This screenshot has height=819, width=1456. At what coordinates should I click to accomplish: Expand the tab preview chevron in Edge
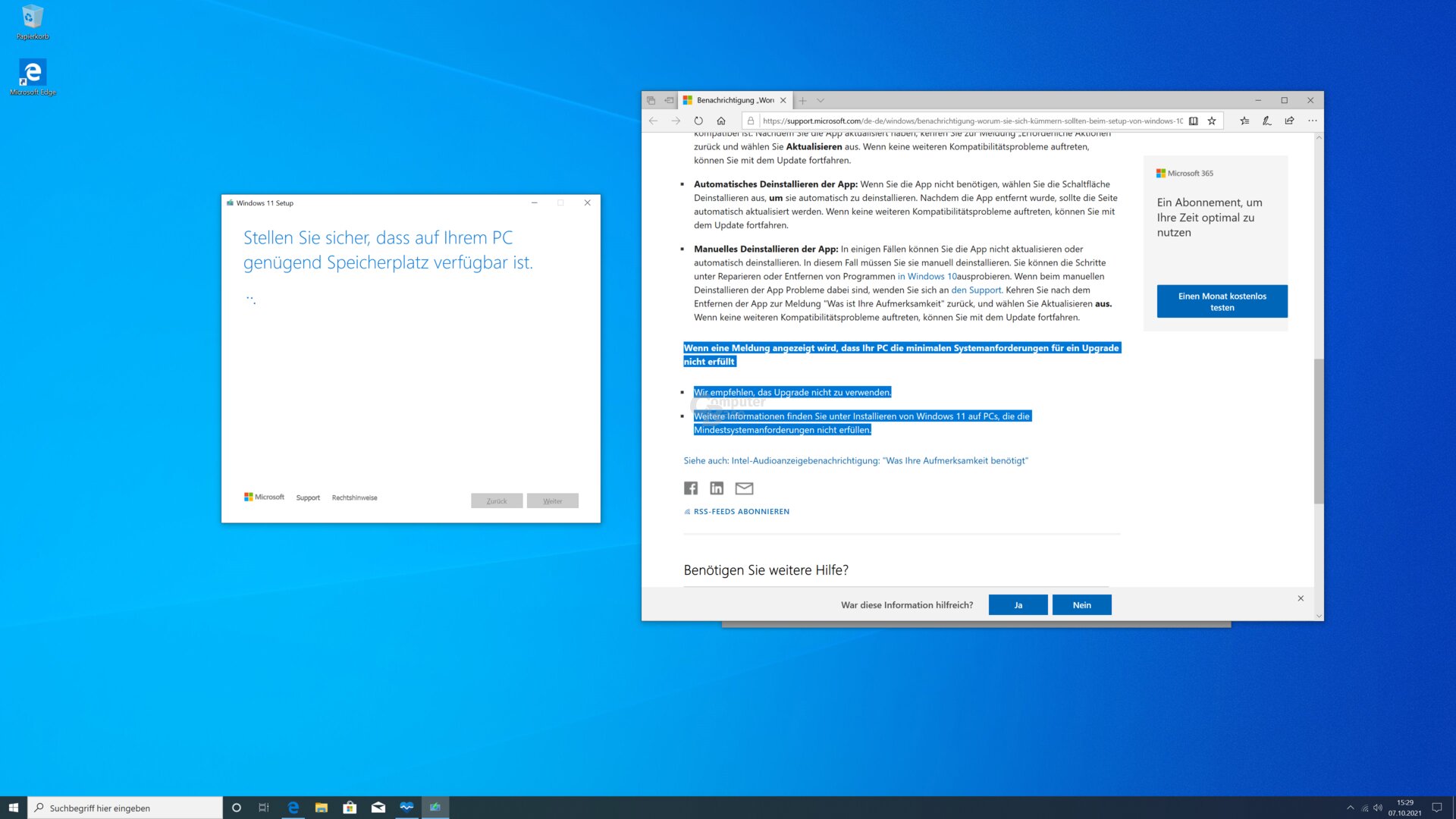point(821,100)
